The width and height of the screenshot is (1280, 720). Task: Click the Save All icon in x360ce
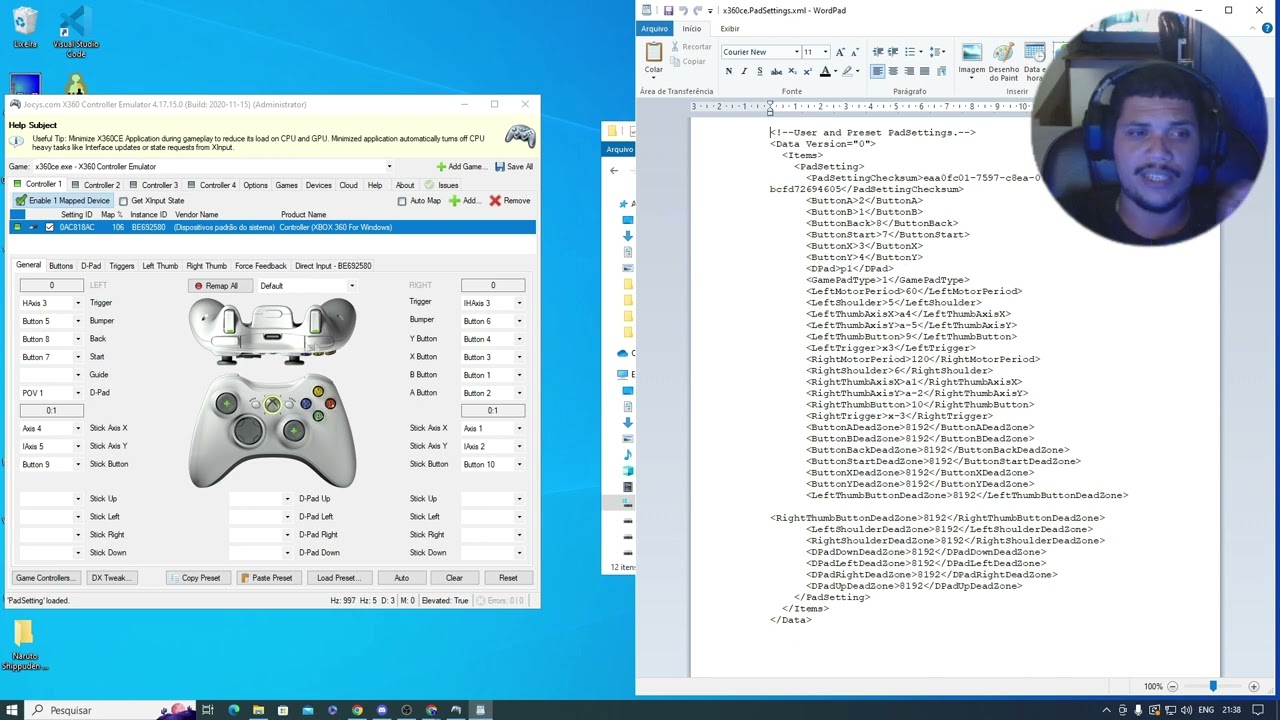(x=499, y=167)
